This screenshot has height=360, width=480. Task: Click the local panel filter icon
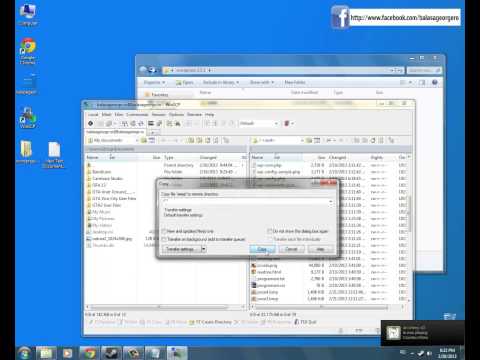pos(152,140)
